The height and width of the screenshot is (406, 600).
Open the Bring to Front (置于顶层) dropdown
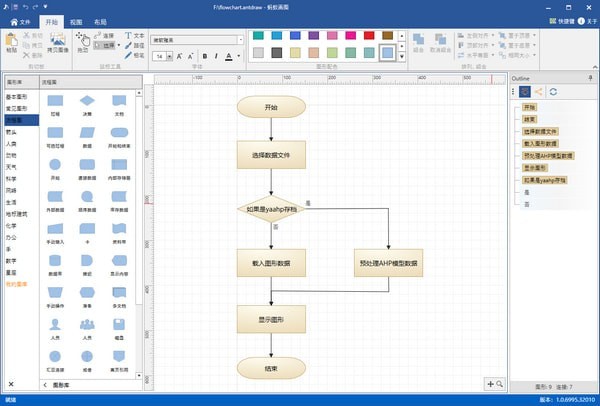(x=534, y=35)
